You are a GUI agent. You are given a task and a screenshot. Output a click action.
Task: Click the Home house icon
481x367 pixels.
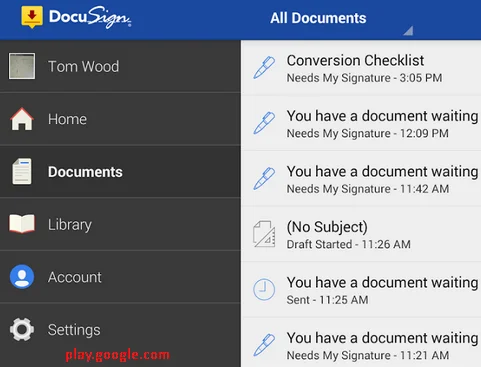coord(22,119)
